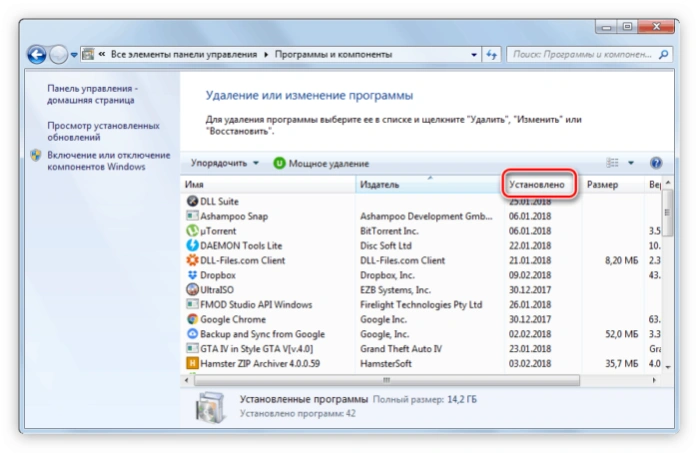
Task: Open Включение или отключение компонентов Windows
Action: (109, 161)
